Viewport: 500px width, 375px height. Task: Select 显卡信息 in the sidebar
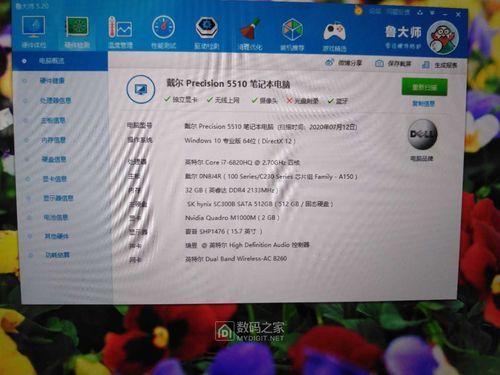(55, 179)
